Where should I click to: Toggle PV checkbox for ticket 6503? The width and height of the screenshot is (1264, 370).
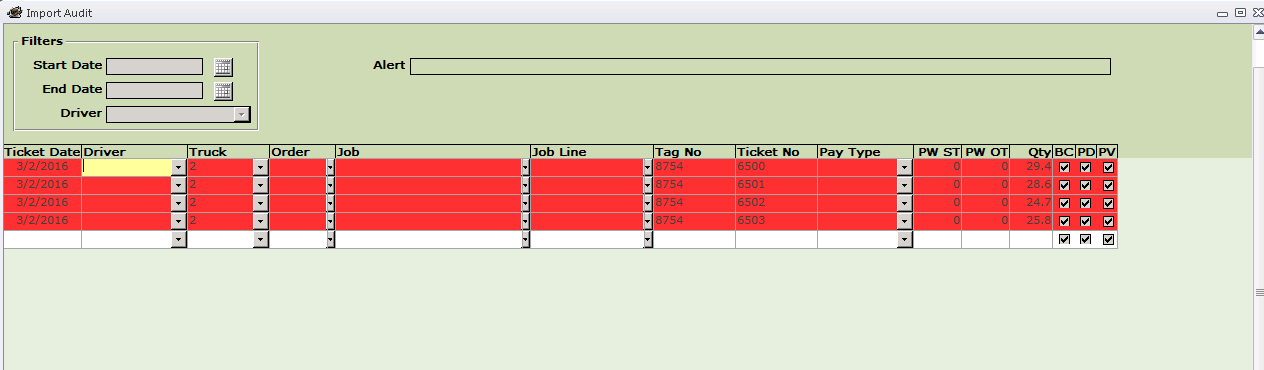1108,222
